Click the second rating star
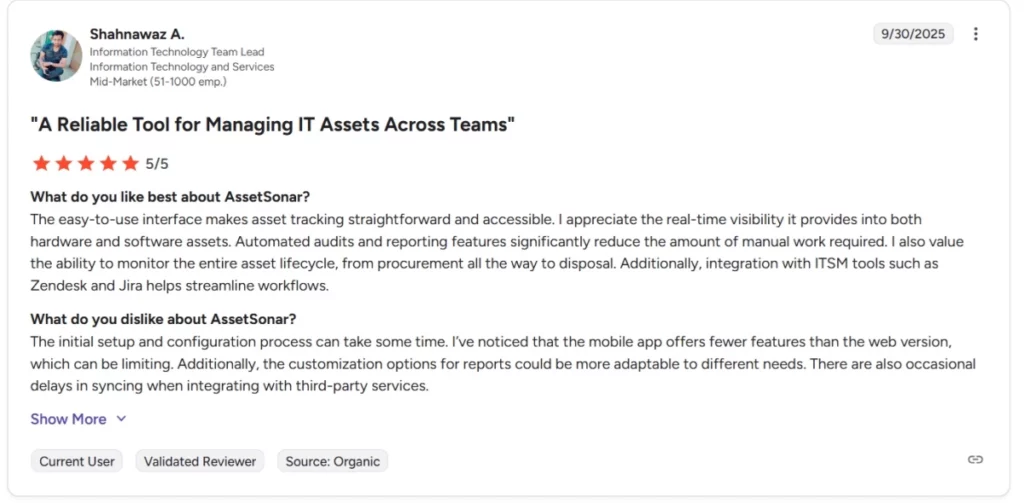Viewport: 1024px width, 503px height. click(x=63, y=163)
